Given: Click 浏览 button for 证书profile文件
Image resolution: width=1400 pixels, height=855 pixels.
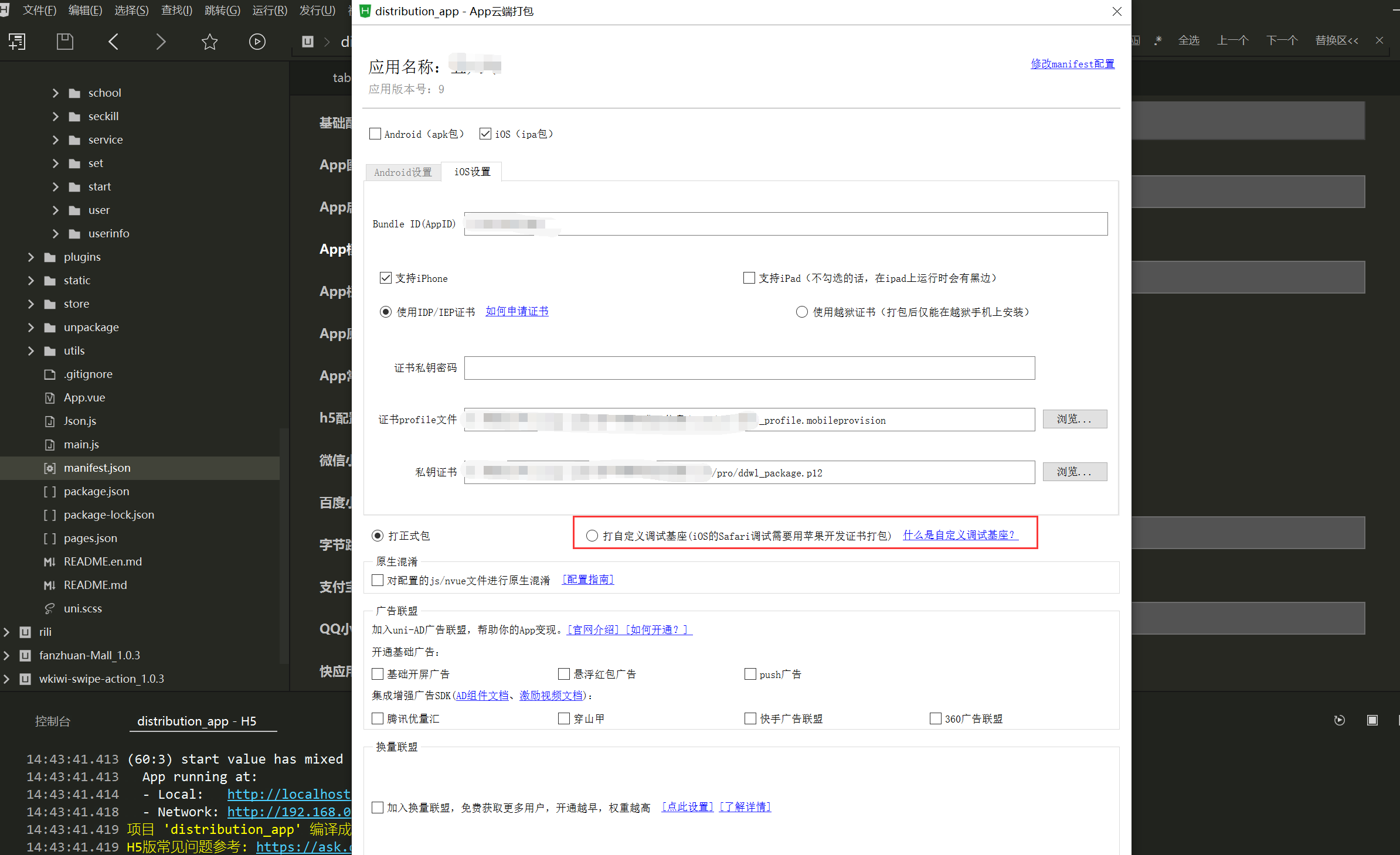Looking at the screenshot, I should (1075, 420).
